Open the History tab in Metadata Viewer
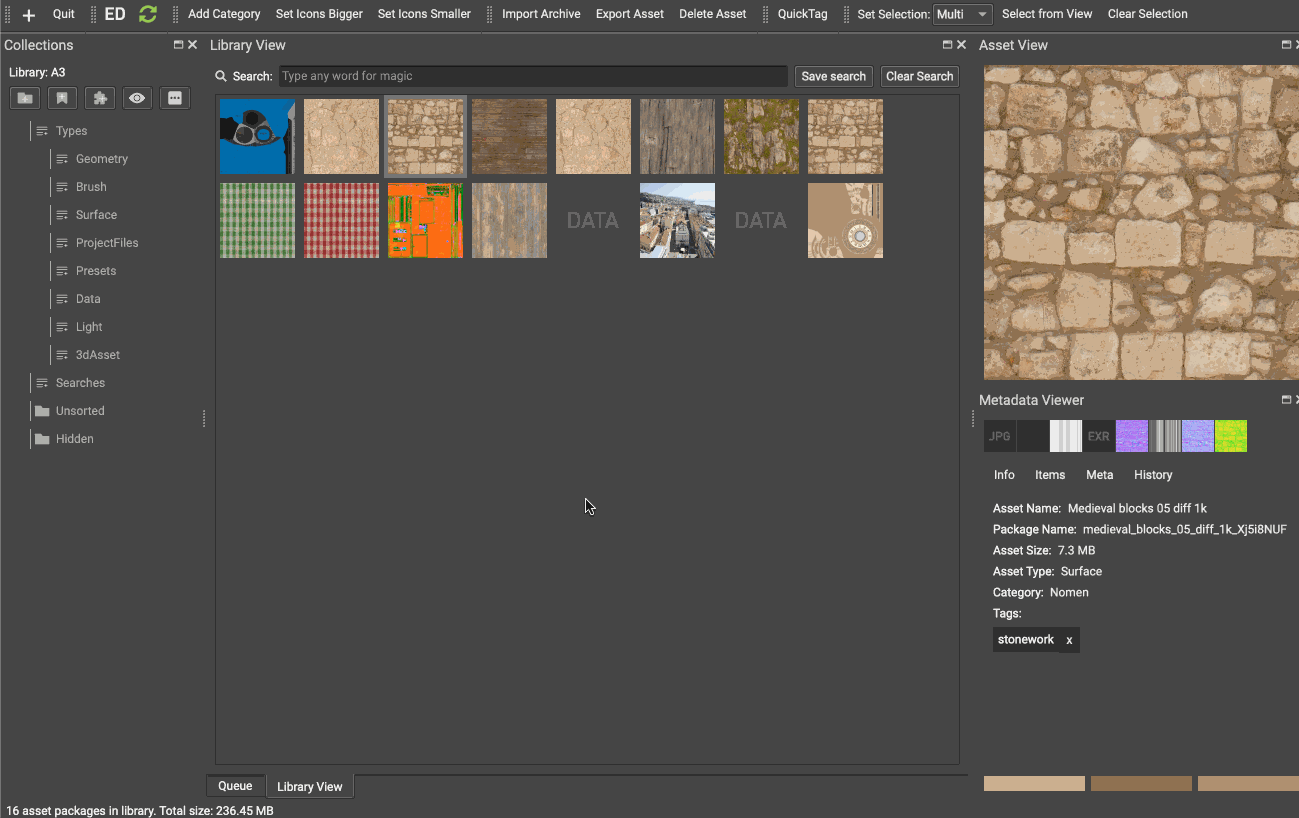This screenshot has width=1299, height=818. (x=1152, y=475)
